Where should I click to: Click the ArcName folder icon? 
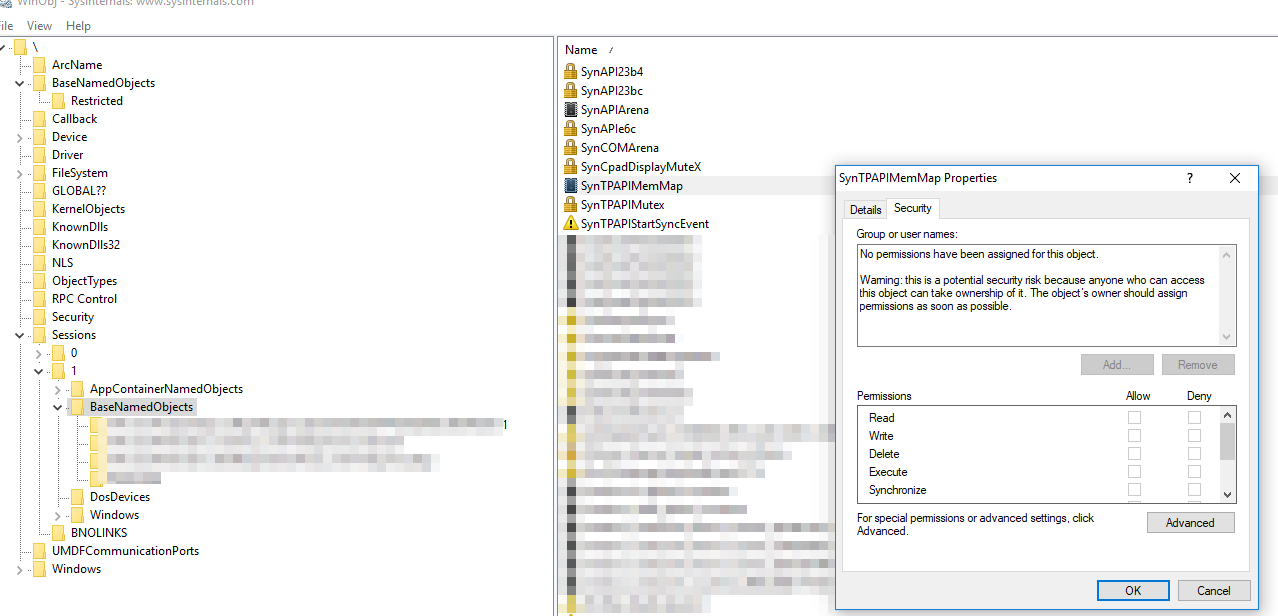click(39, 65)
